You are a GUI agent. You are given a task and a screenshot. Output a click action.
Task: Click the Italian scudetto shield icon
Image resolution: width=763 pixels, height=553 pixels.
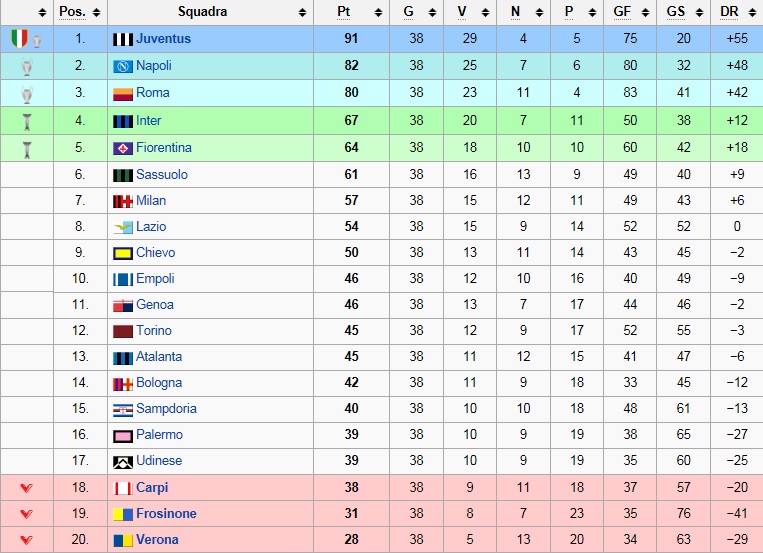19,38
